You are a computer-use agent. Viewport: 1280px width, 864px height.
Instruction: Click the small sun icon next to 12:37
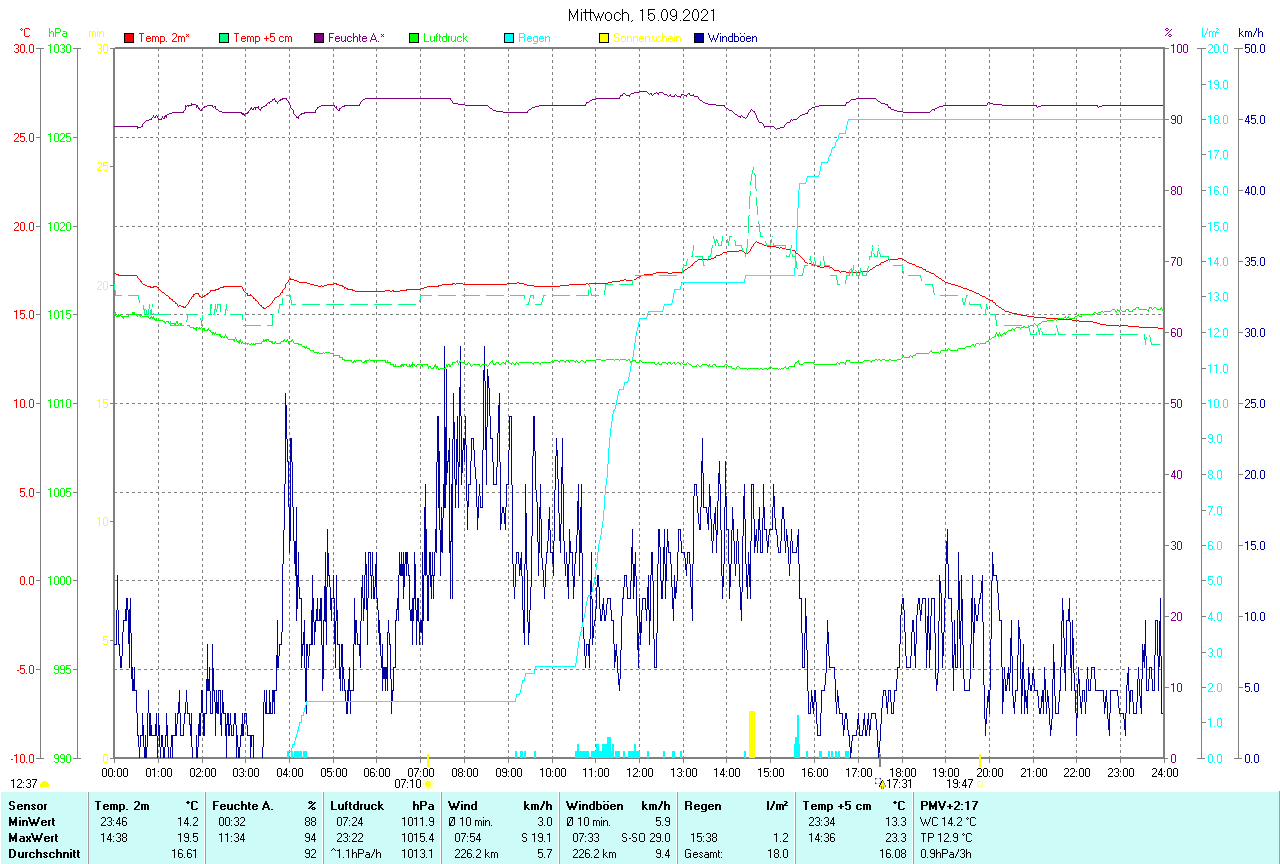44,785
